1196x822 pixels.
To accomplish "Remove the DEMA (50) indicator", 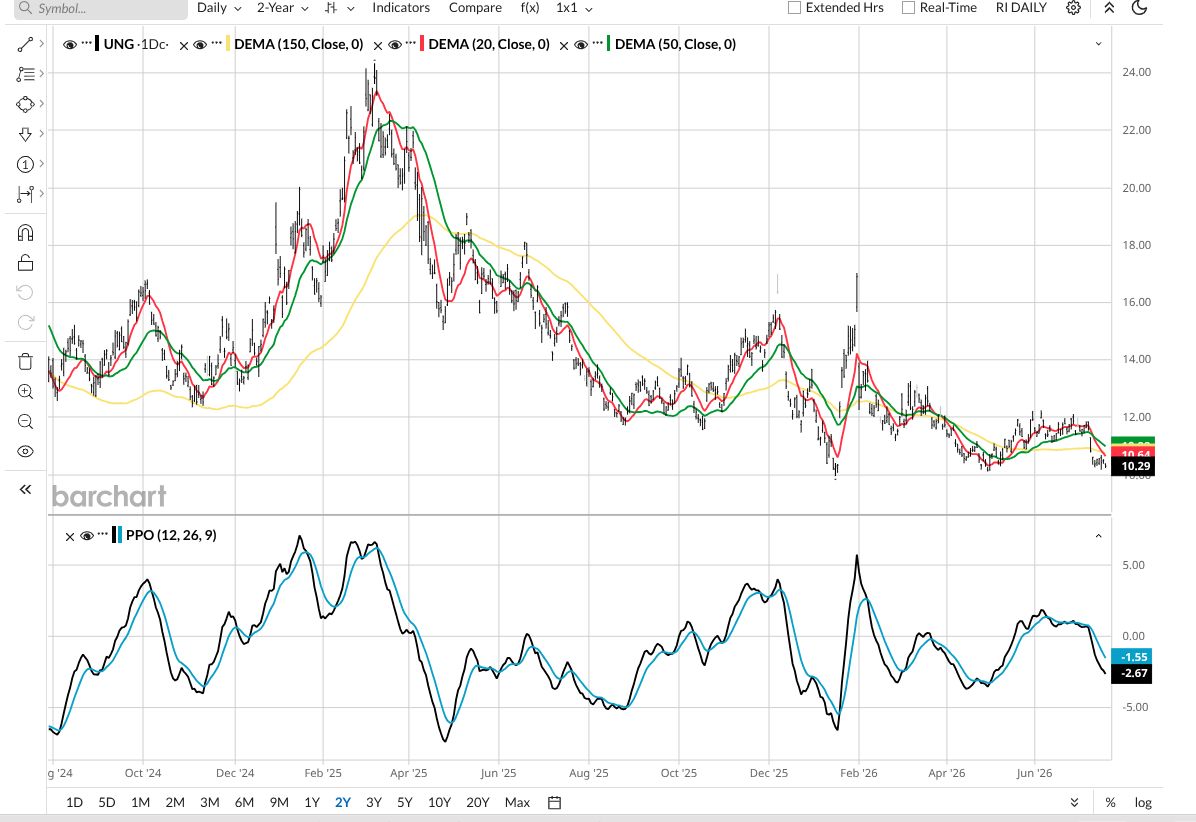I will tap(564, 46).
